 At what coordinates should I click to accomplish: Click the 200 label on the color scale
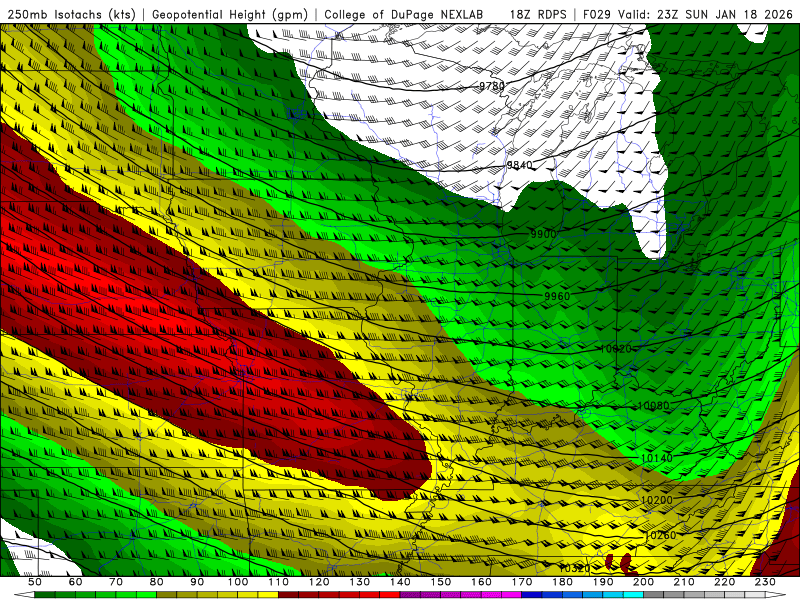pos(643,582)
